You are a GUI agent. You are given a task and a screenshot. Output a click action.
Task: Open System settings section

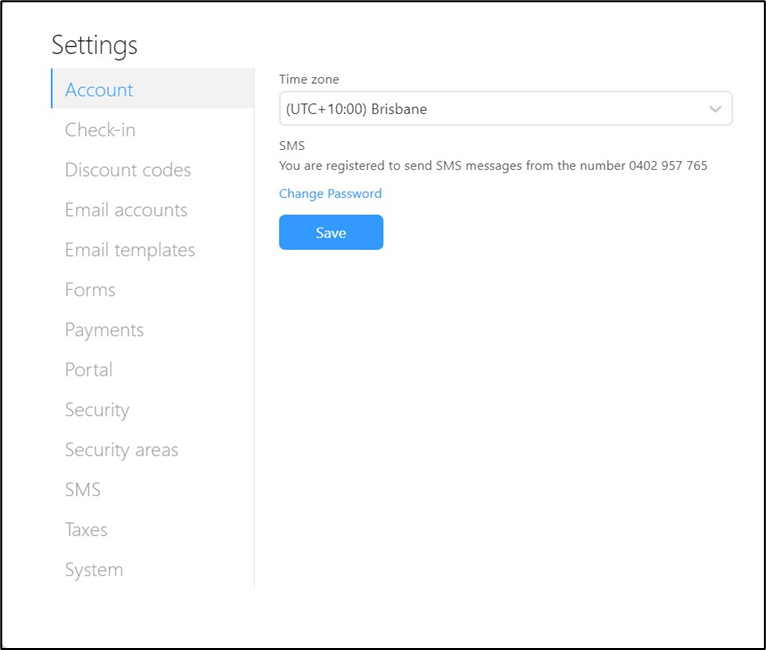point(94,570)
